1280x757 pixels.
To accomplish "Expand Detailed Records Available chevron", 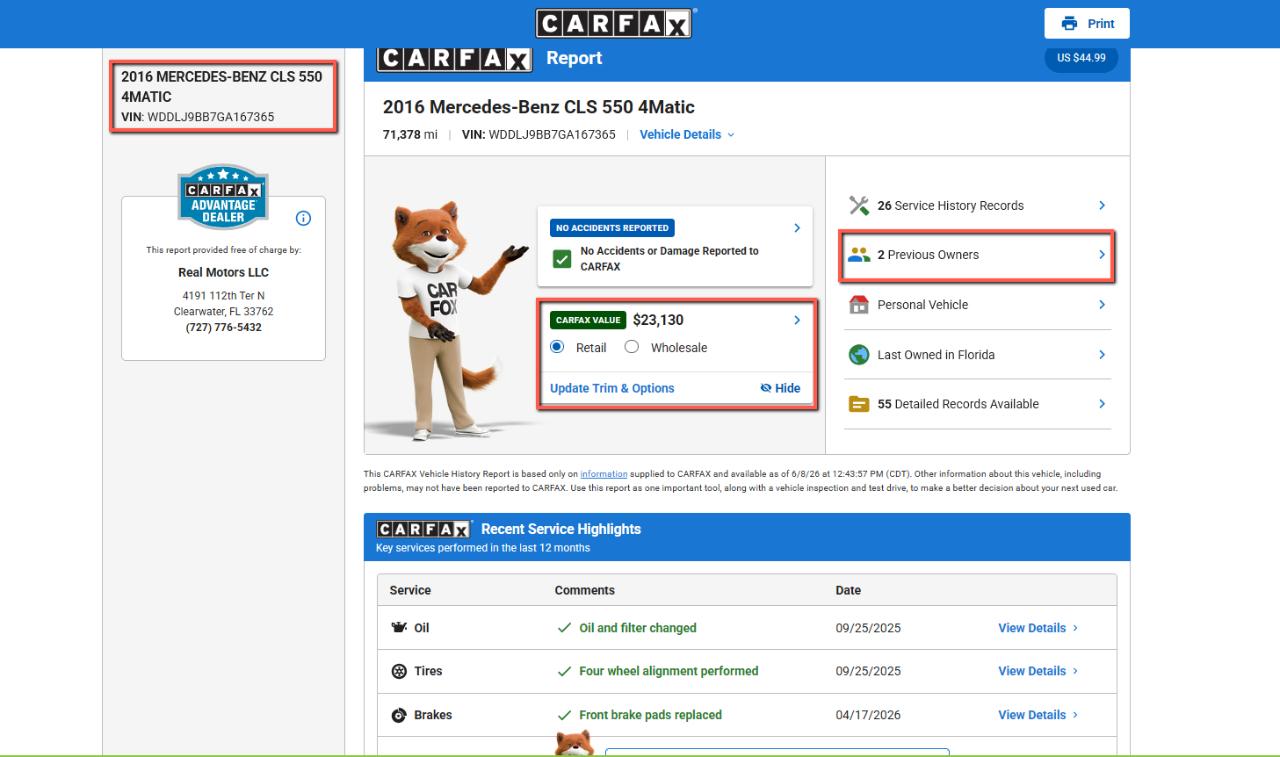I will [1102, 404].
